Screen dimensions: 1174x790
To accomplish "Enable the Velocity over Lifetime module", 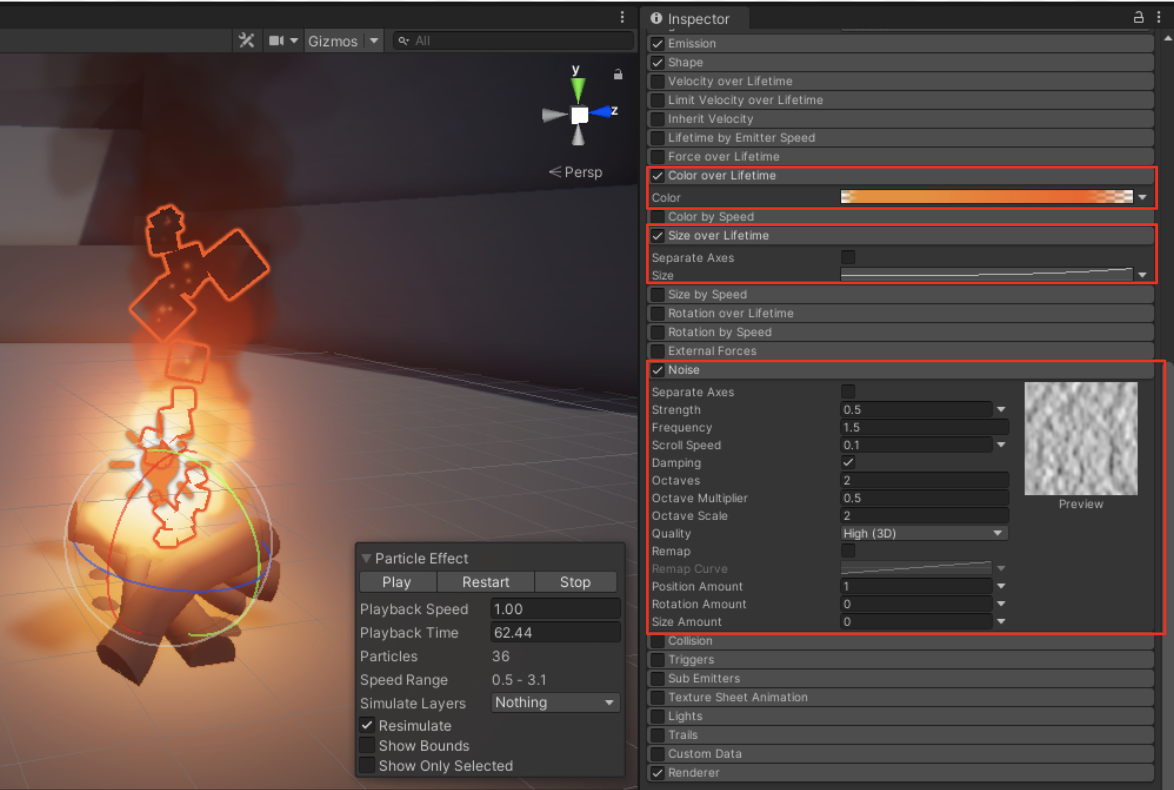I will 657,81.
